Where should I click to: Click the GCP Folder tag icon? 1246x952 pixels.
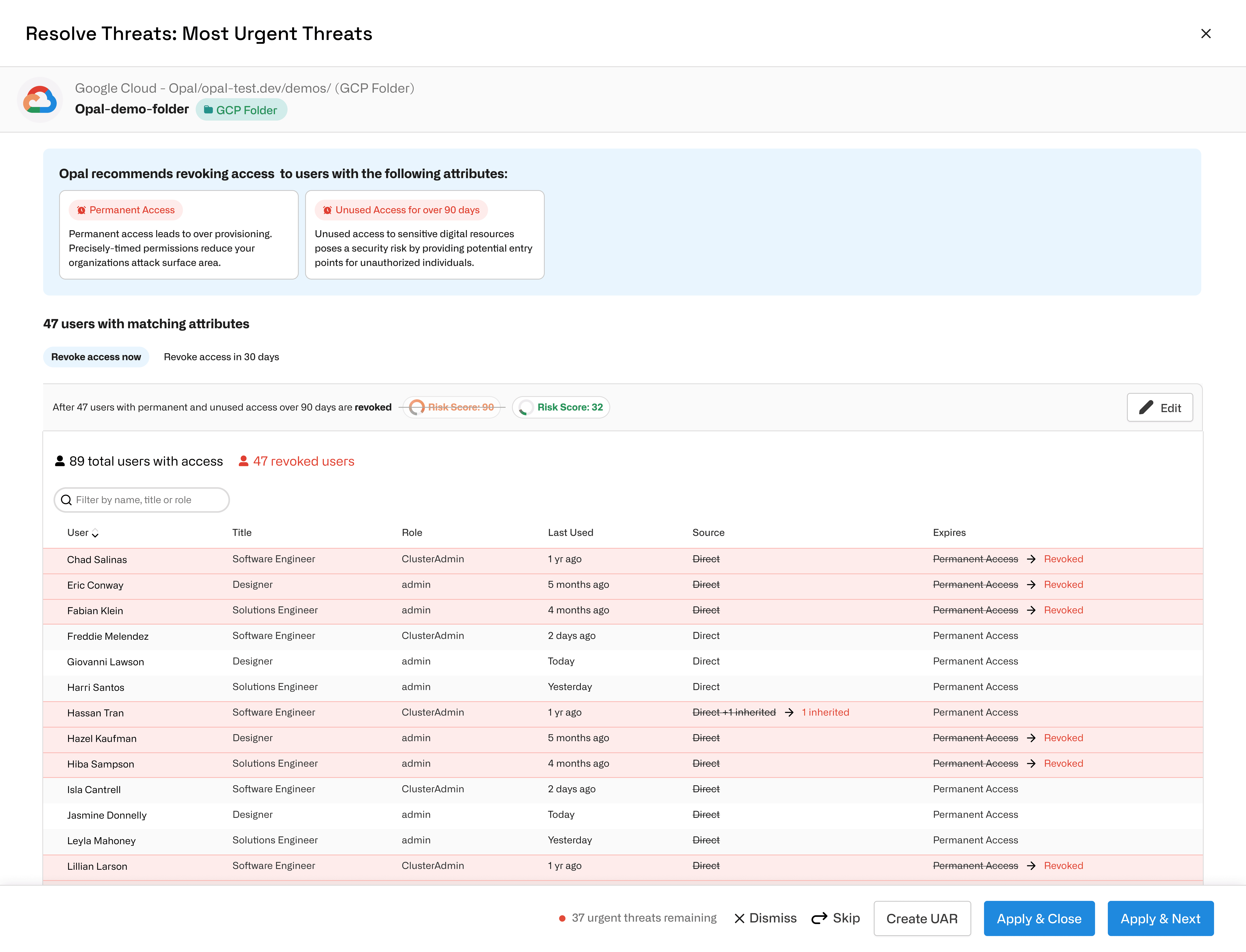pyautogui.click(x=208, y=110)
